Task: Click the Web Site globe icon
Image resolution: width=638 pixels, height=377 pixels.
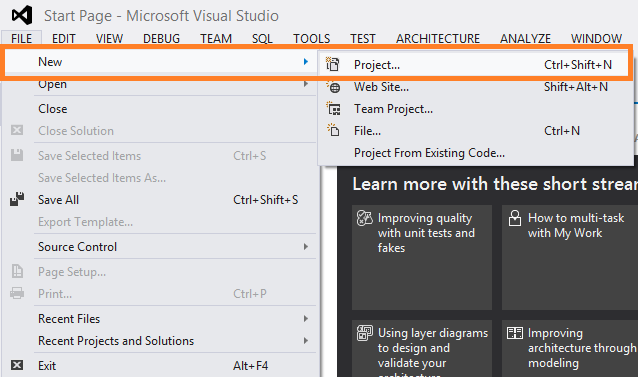Action: [x=334, y=87]
